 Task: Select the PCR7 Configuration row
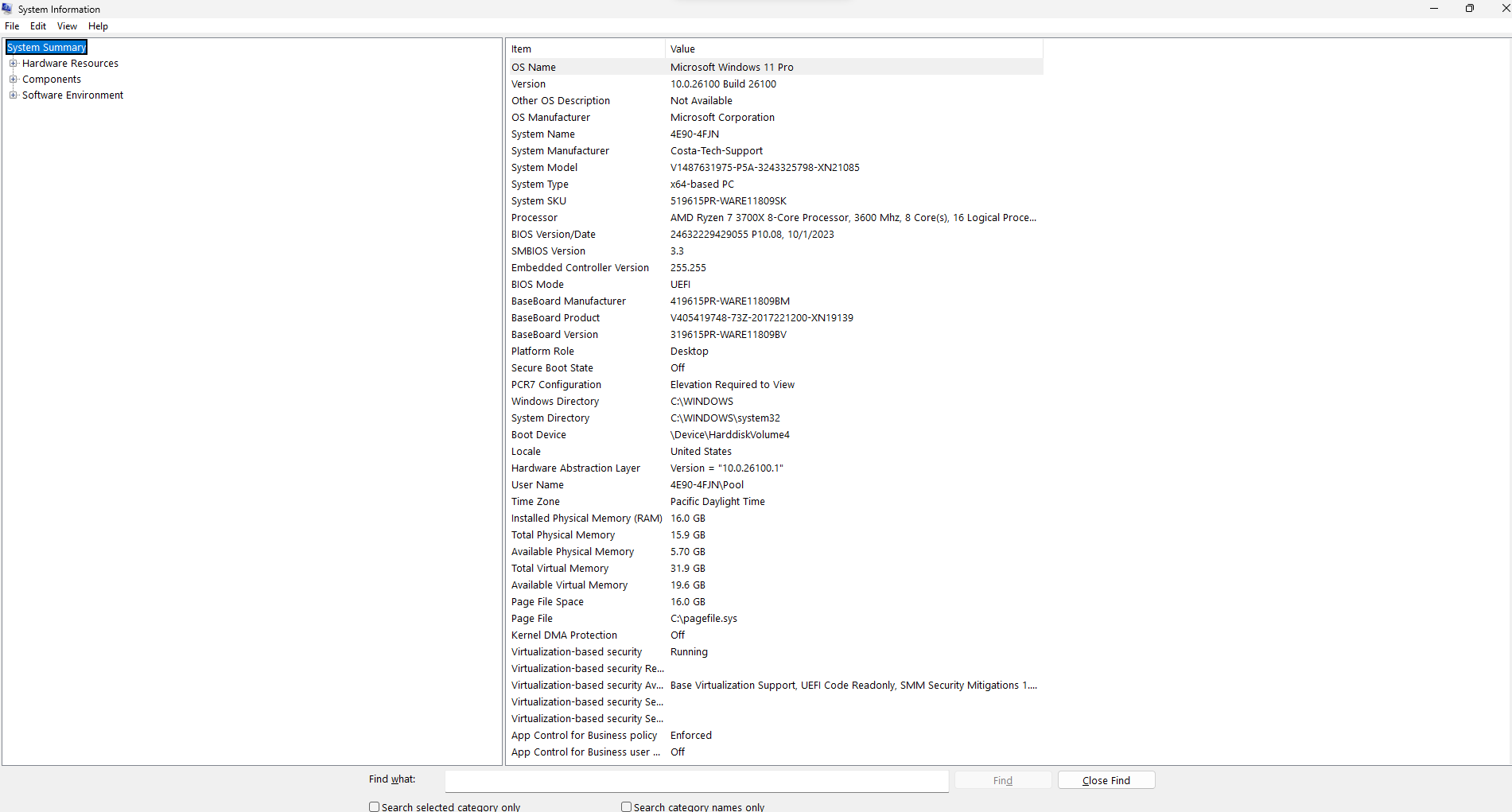tap(775, 385)
